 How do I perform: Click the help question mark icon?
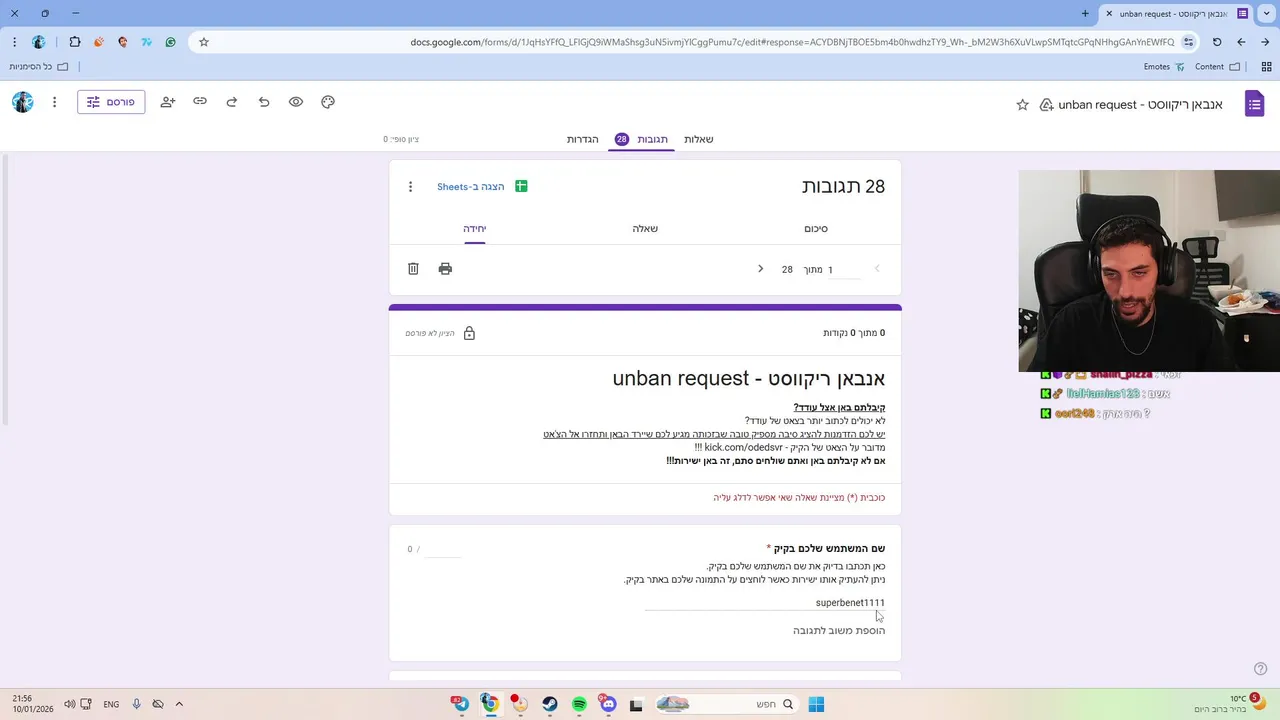point(1260,669)
